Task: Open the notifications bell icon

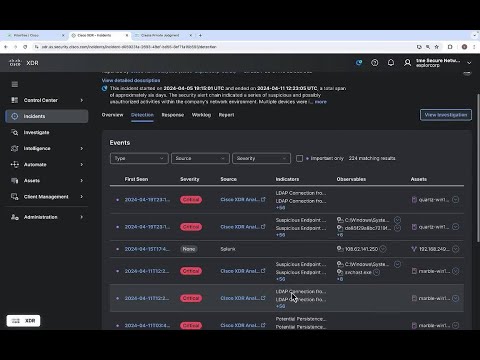Action: click(x=391, y=63)
